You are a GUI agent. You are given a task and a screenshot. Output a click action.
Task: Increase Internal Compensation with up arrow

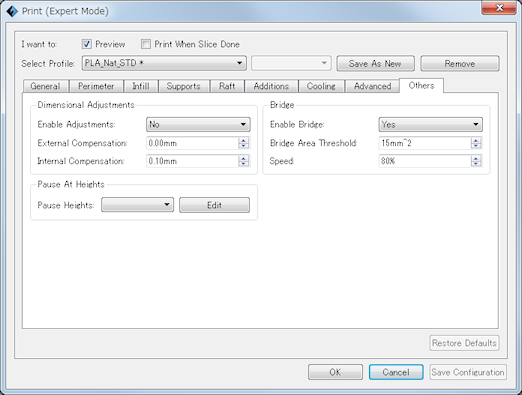(244, 158)
